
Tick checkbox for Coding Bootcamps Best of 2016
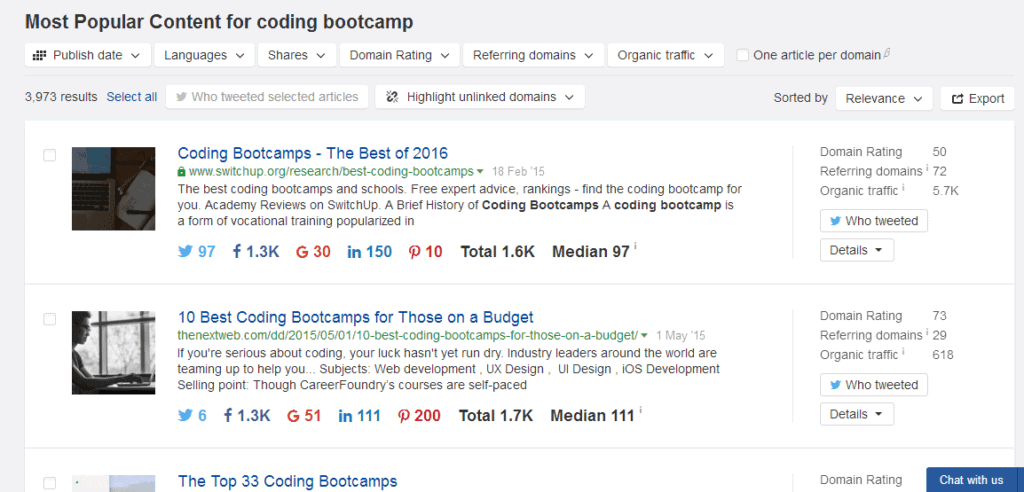pyautogui.click(x=50, y=155)
